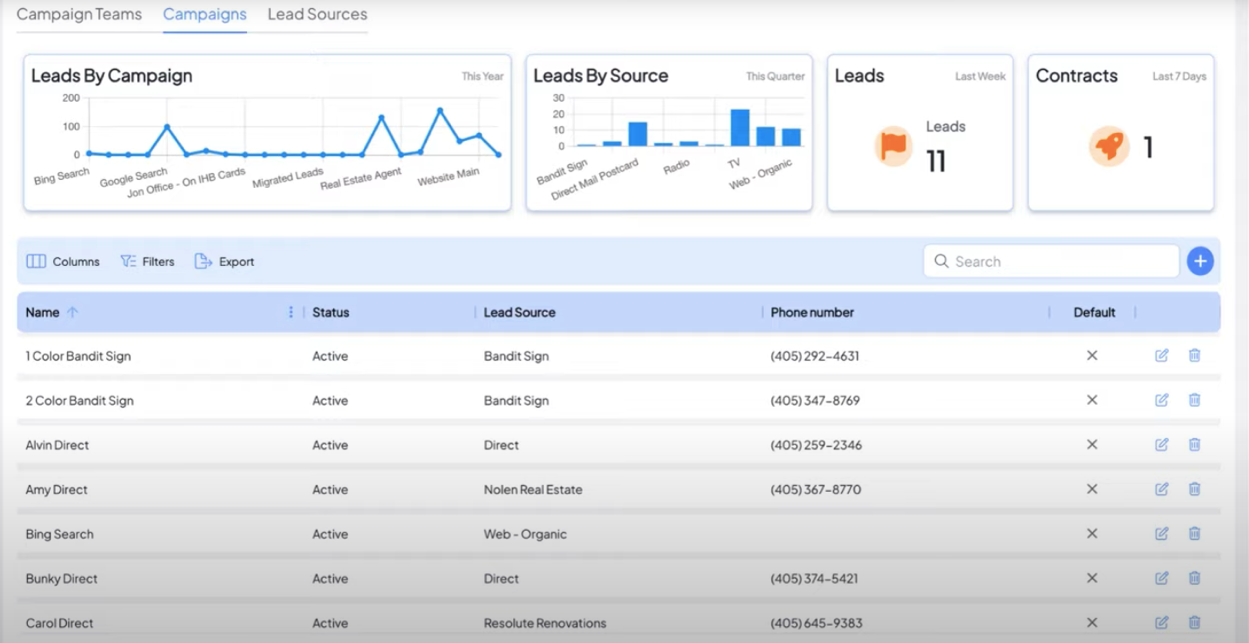Click the rocket Contracts icon
The height and width of the screenshot is (643, 1249).
(1108, 147)
